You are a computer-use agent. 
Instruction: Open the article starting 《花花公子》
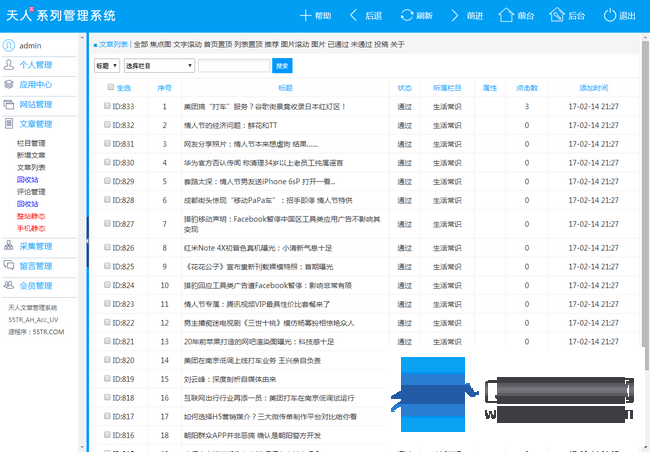coord(259,267)
